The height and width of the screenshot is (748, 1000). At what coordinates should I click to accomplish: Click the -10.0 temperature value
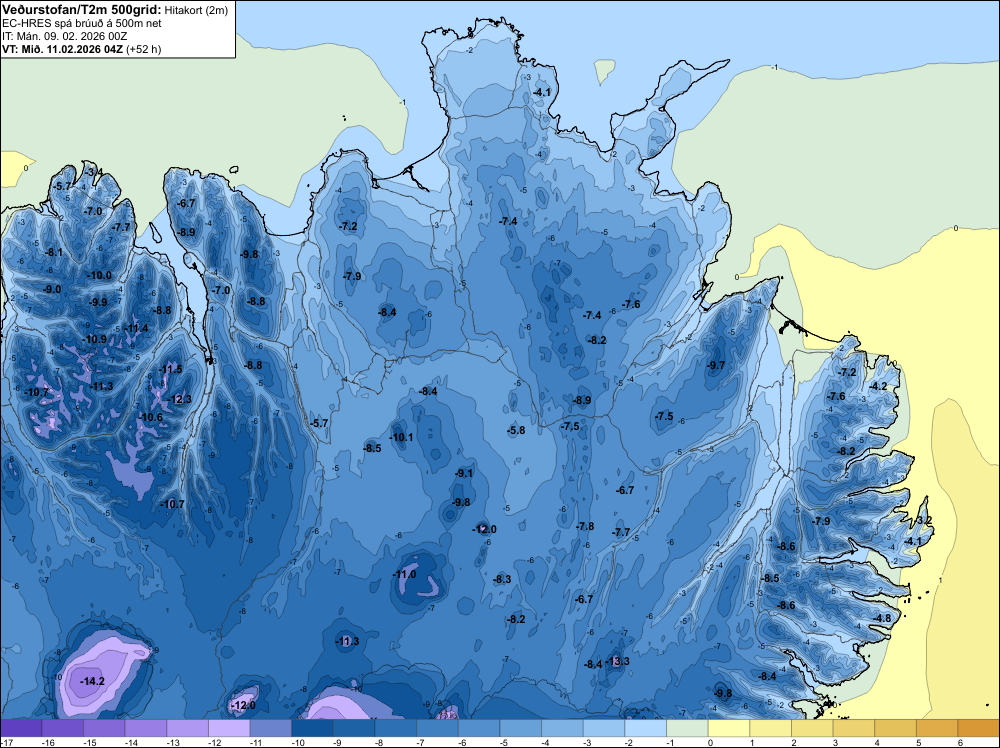99,275
